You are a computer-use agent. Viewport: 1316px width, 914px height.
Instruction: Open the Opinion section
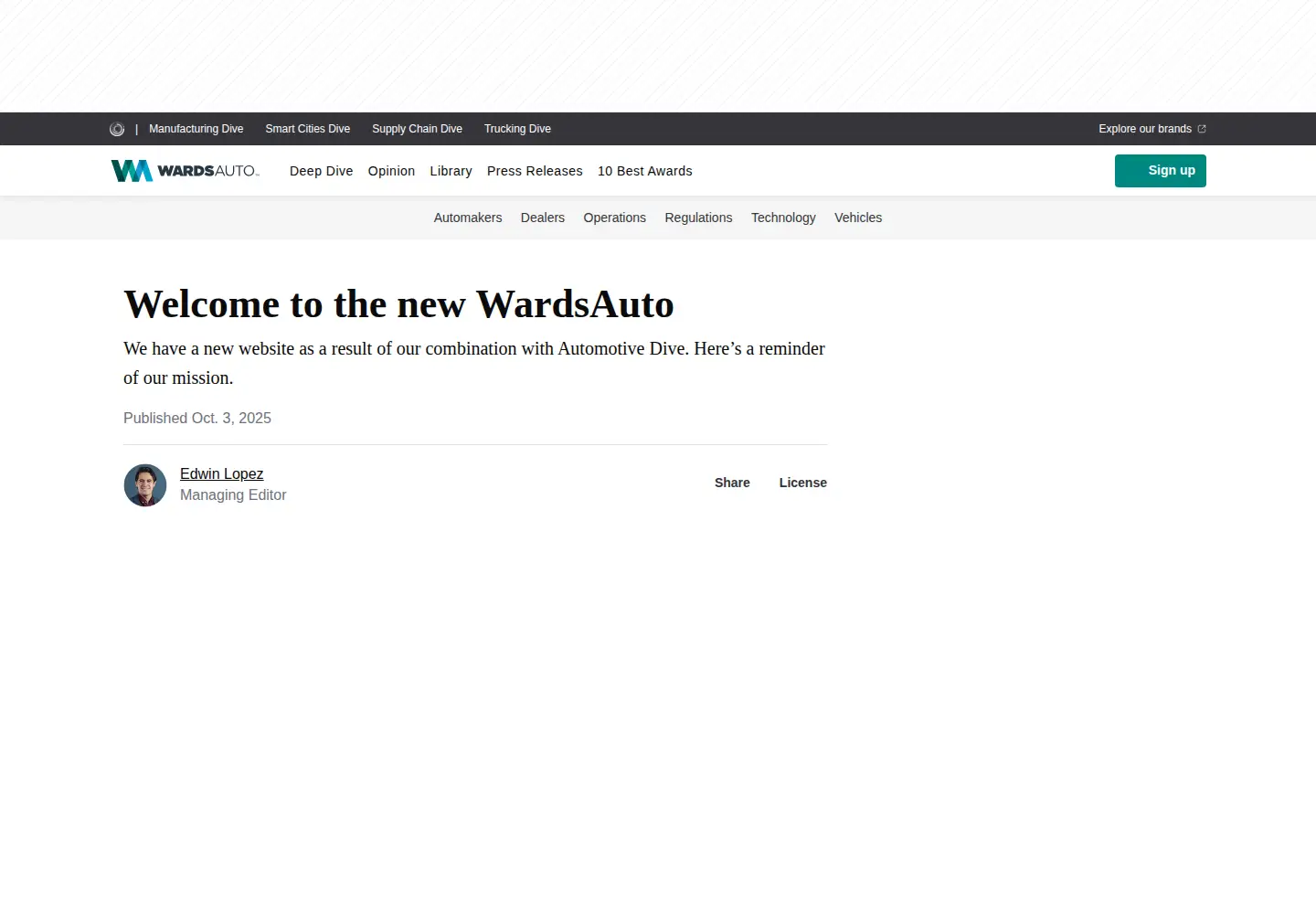coord(391,171)
